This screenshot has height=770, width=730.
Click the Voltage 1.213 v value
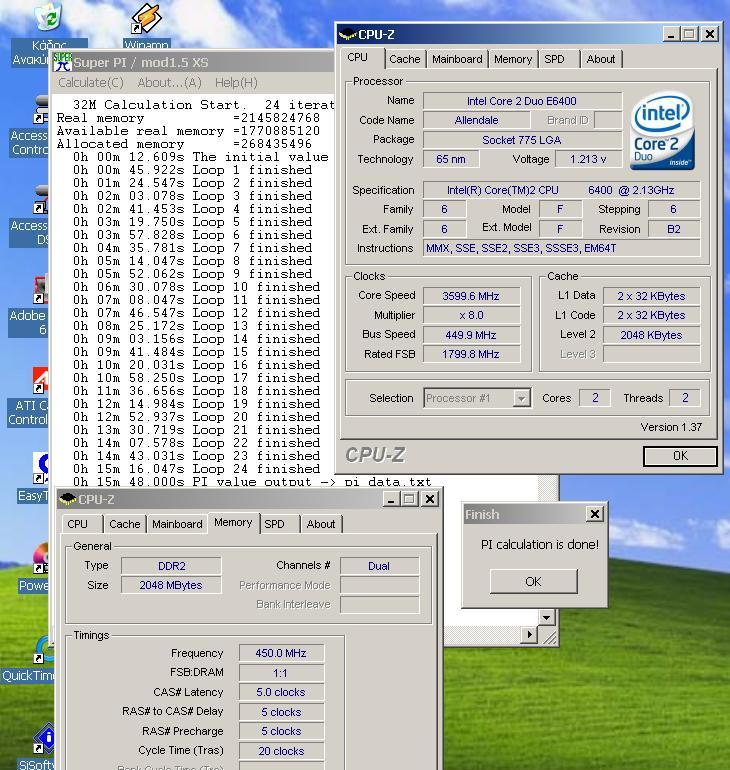(588, 159)
